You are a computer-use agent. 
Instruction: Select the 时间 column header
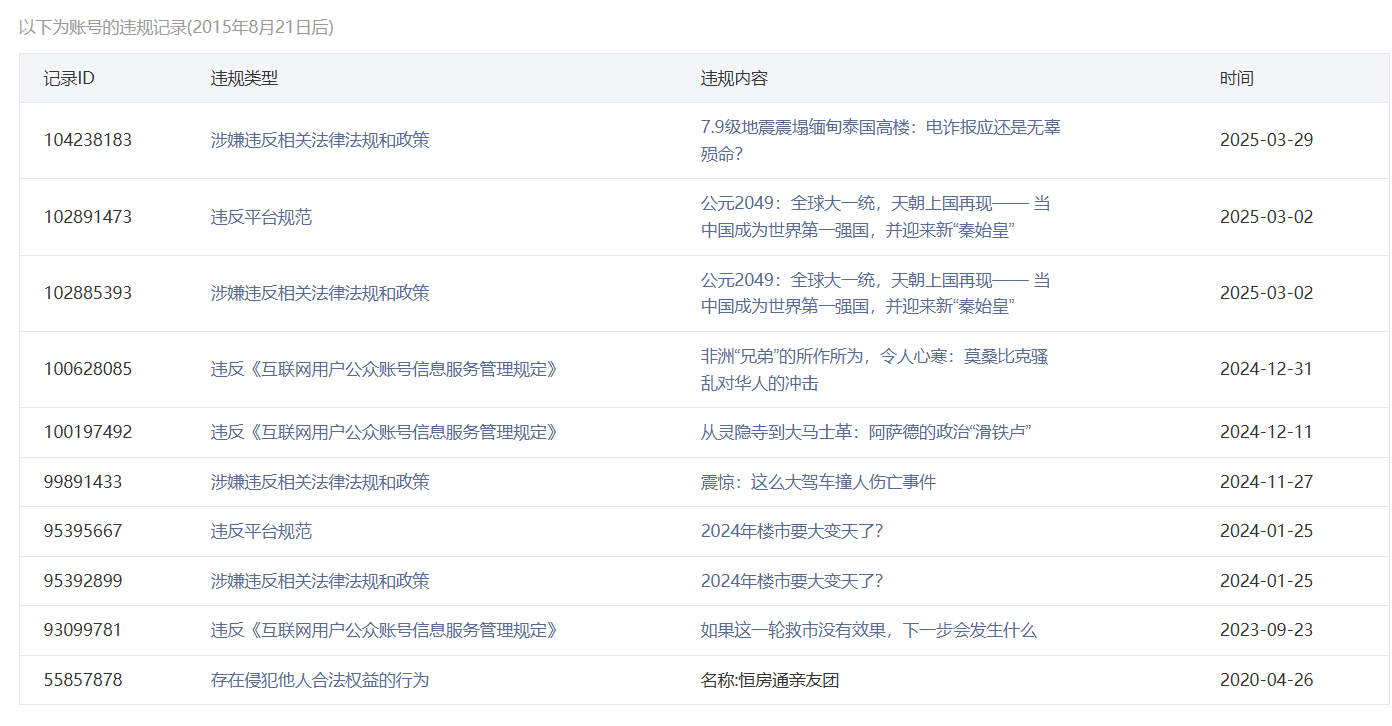pos(1237,78)
